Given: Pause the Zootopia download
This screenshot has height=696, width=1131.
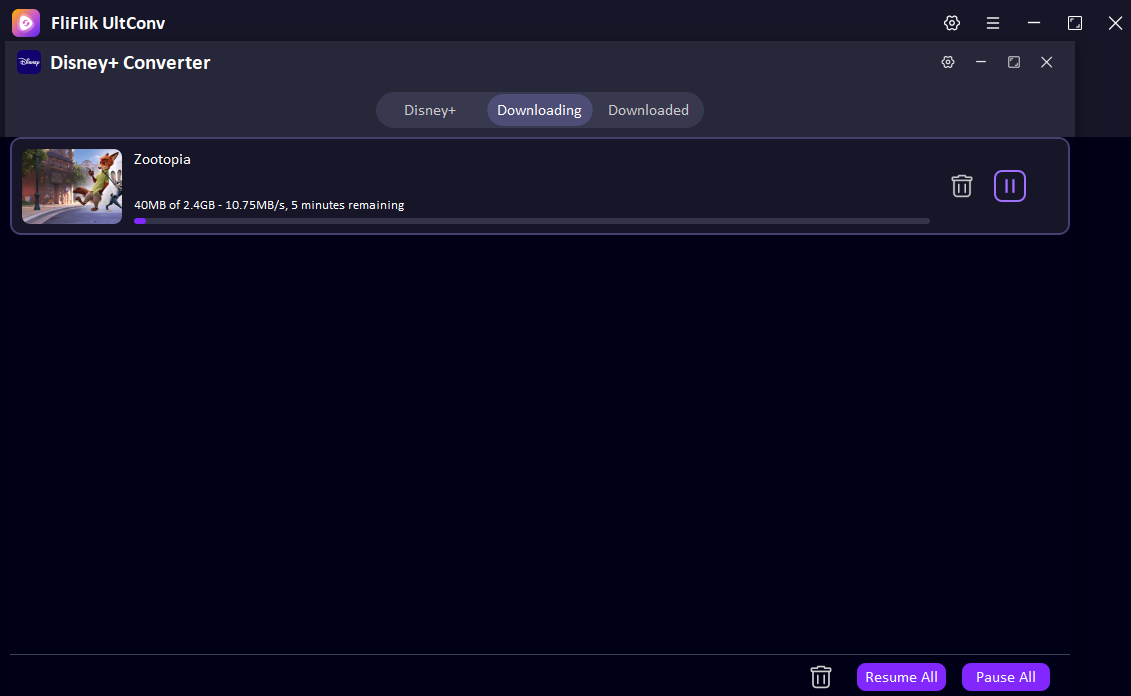Looking at the screenshot, I should click(x=1009, y=185).
